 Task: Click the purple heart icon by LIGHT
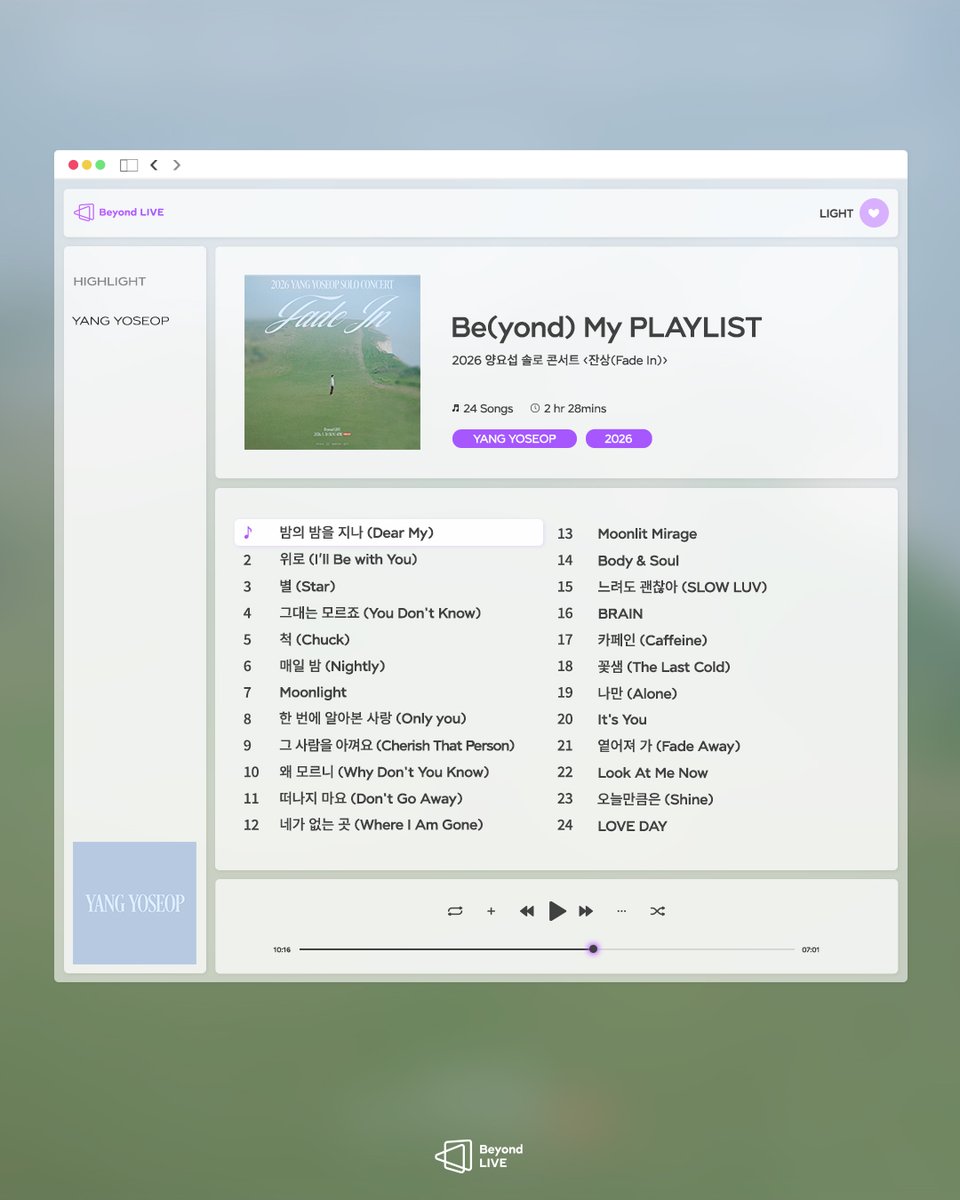tap(874, 213)
